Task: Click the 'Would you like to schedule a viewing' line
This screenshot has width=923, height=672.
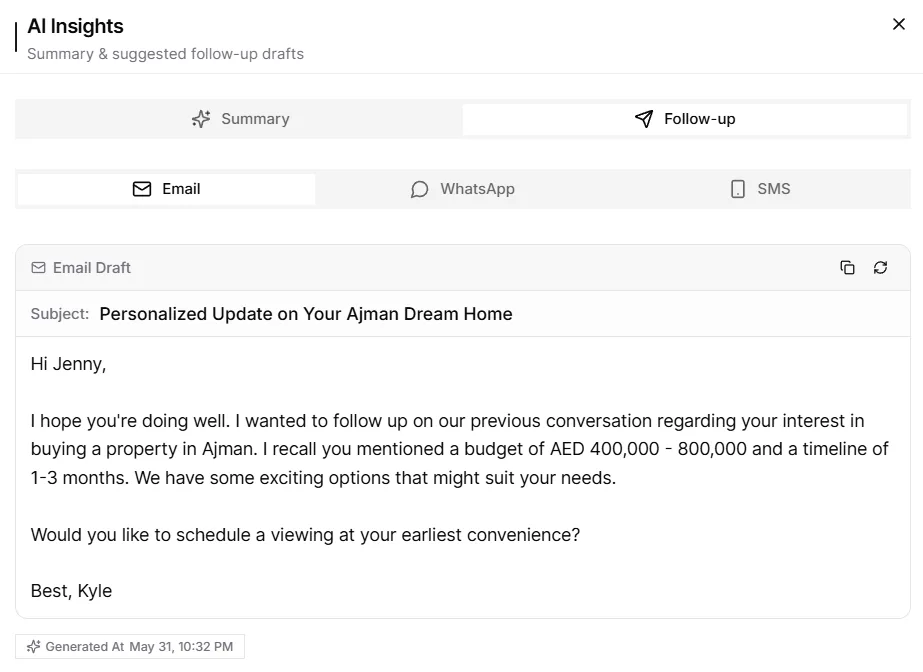Action: click(305, 534)
